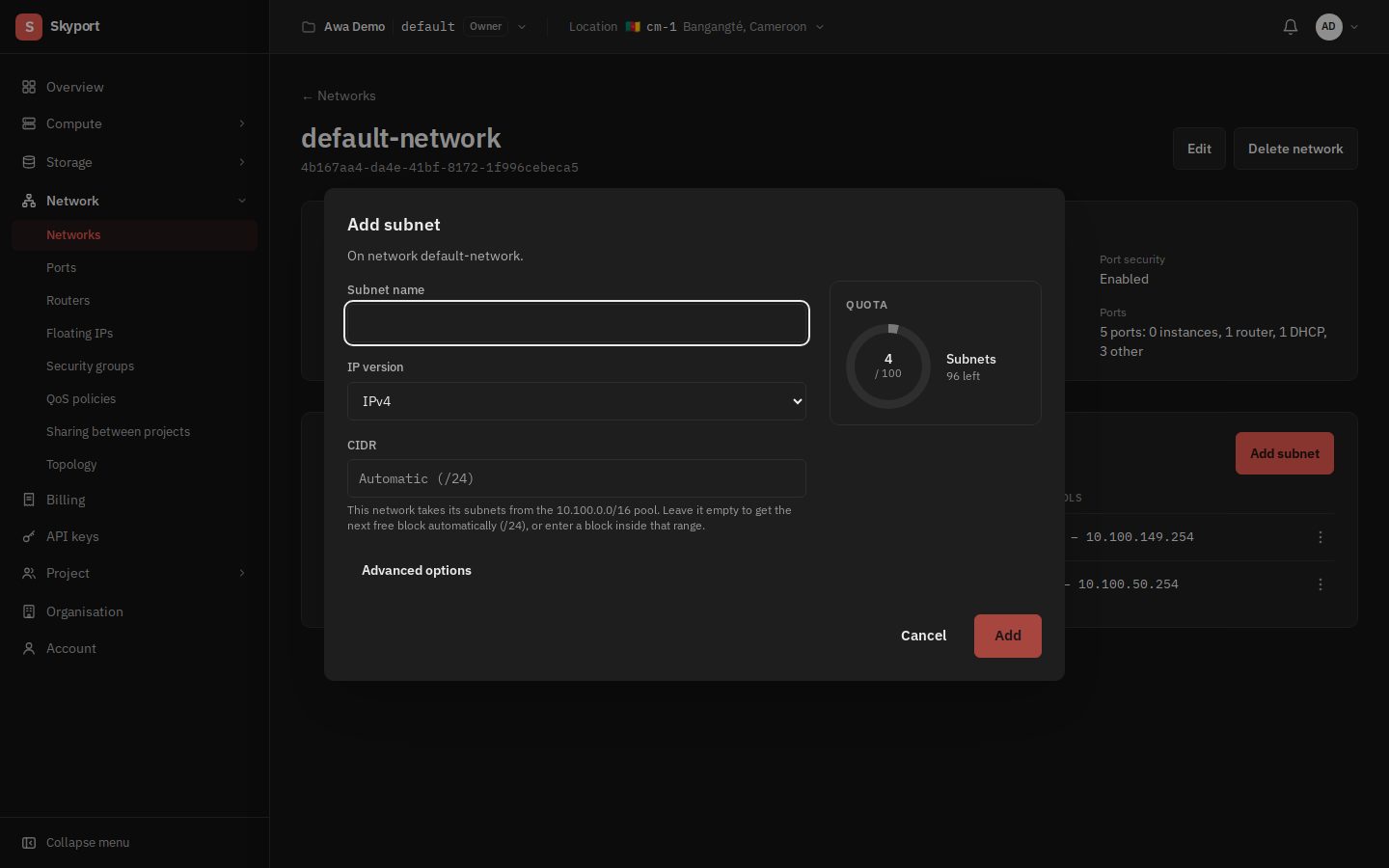Click the Add button in the dialog
Screen dimensions: 1389x868
coord(1008,636)
